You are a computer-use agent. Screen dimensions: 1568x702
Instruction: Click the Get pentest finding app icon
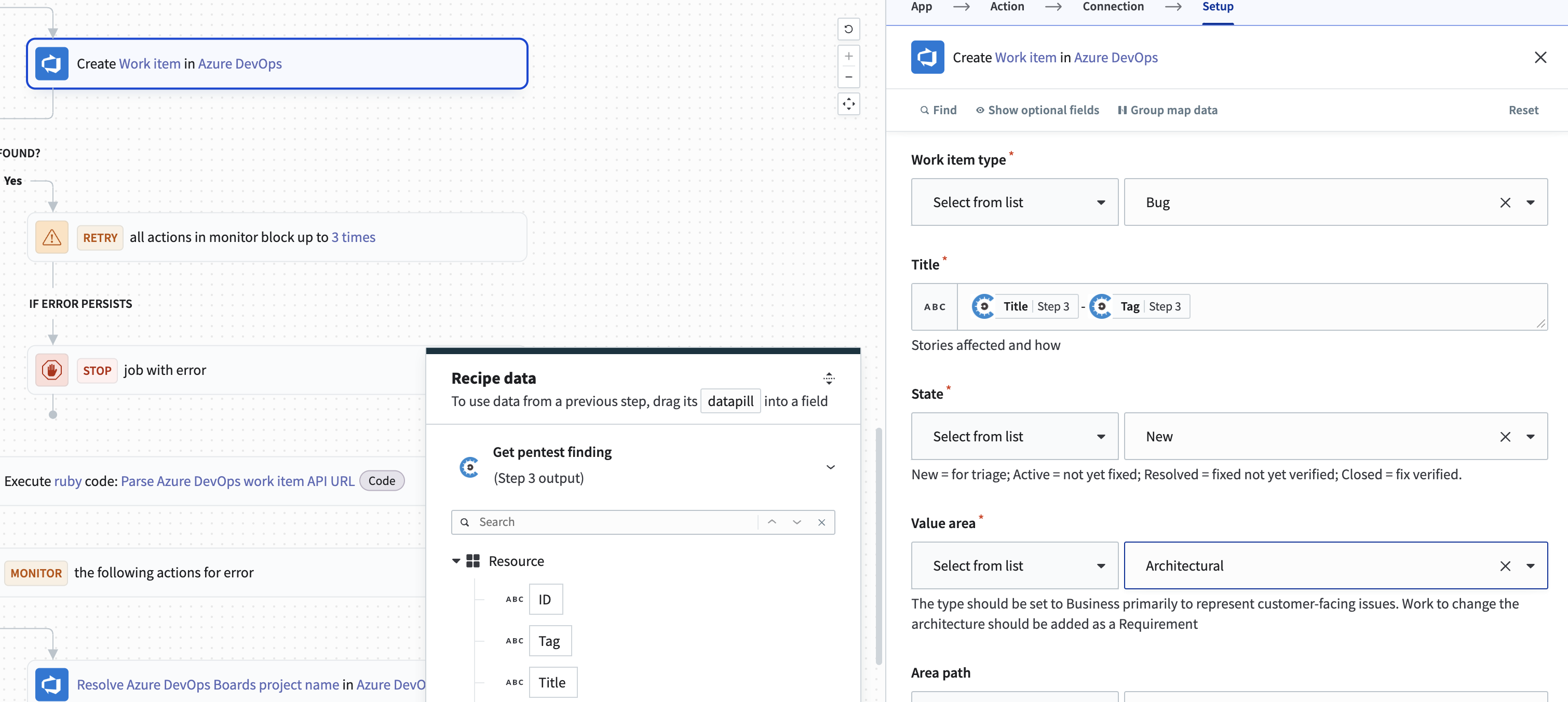tap(469, 467)
